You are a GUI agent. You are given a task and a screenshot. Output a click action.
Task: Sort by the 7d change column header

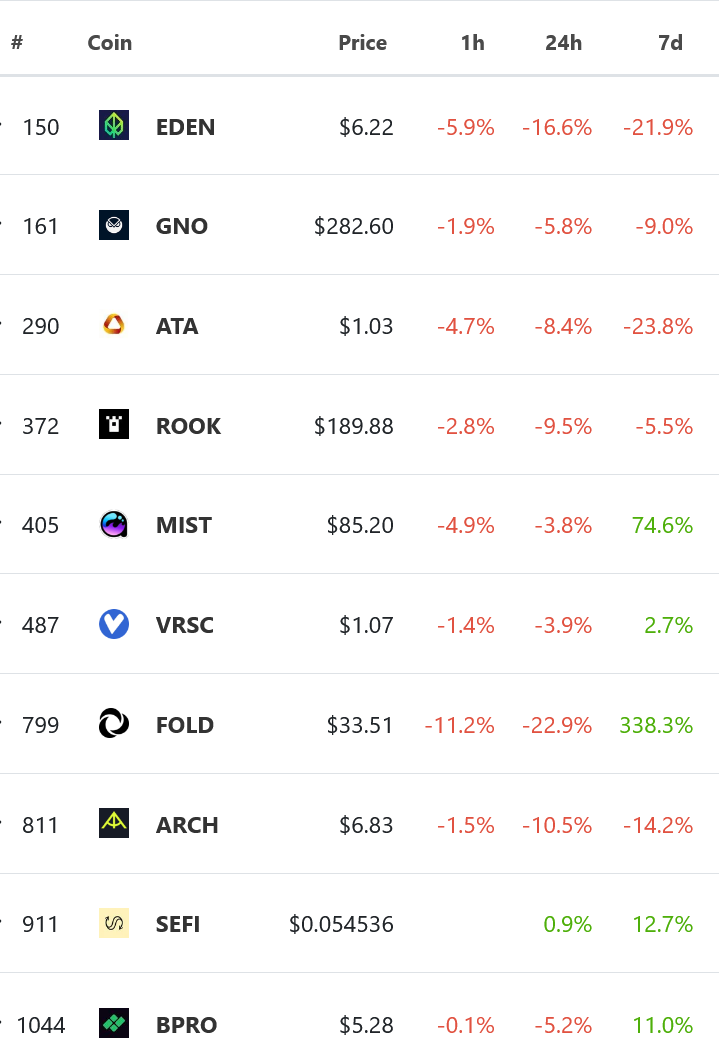[670, 43]
